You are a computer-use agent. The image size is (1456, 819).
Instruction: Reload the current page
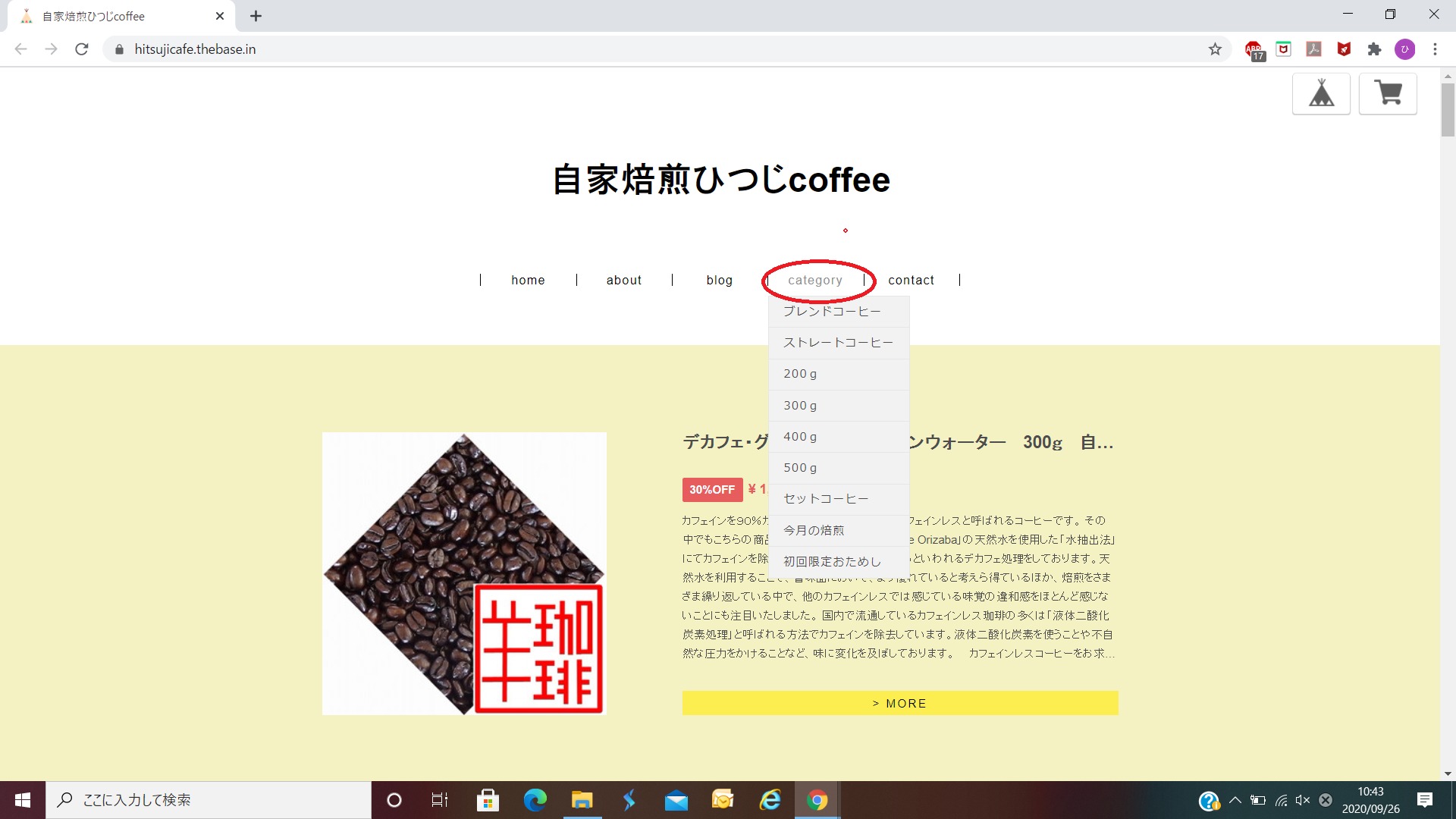(82, 49)
